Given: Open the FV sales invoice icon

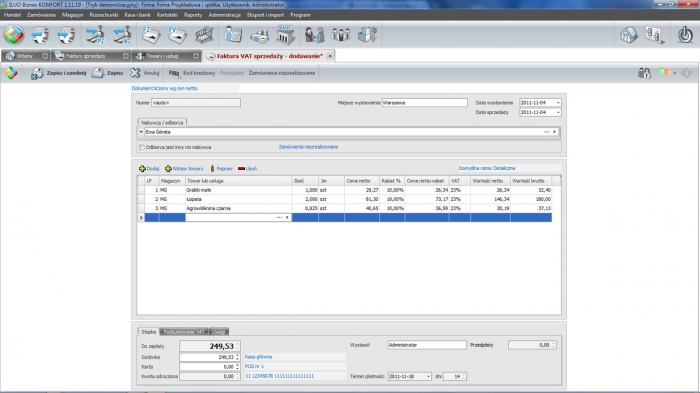Looking at the screenshot, I should tap(177, 34).
